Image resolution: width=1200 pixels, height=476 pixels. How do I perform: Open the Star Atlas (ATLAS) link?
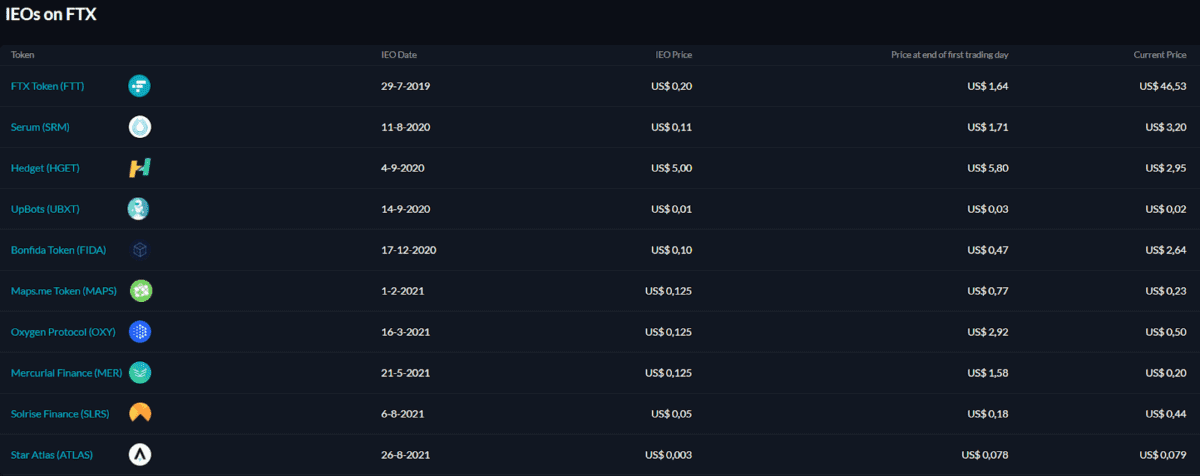click(x=52, y=454)
